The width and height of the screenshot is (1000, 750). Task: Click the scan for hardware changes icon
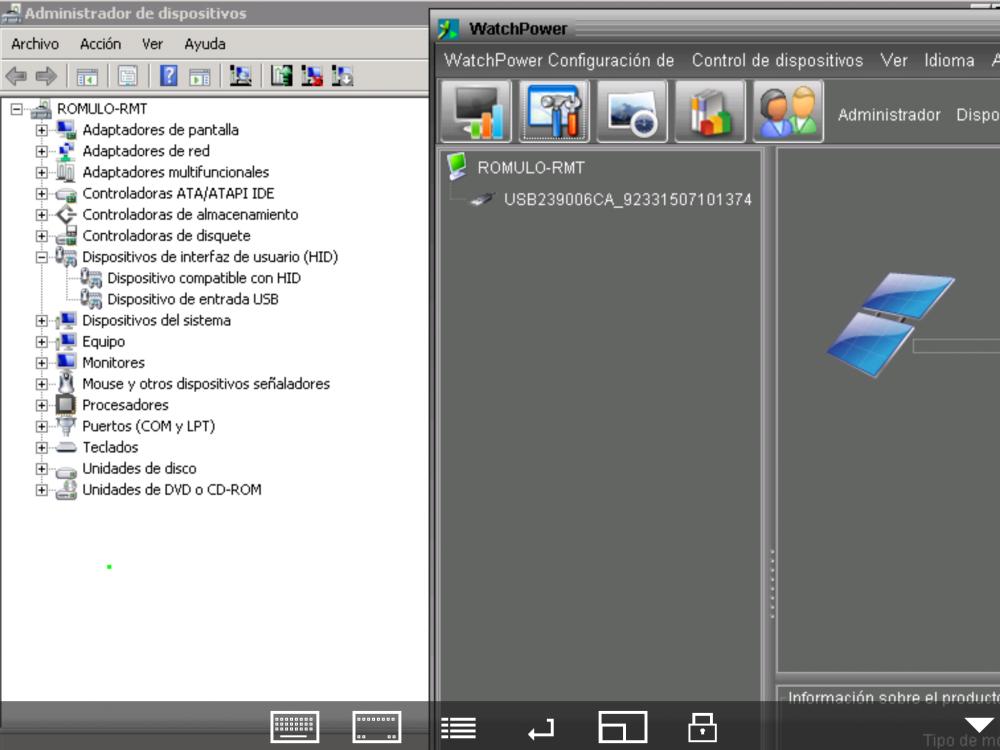point(240,76)
